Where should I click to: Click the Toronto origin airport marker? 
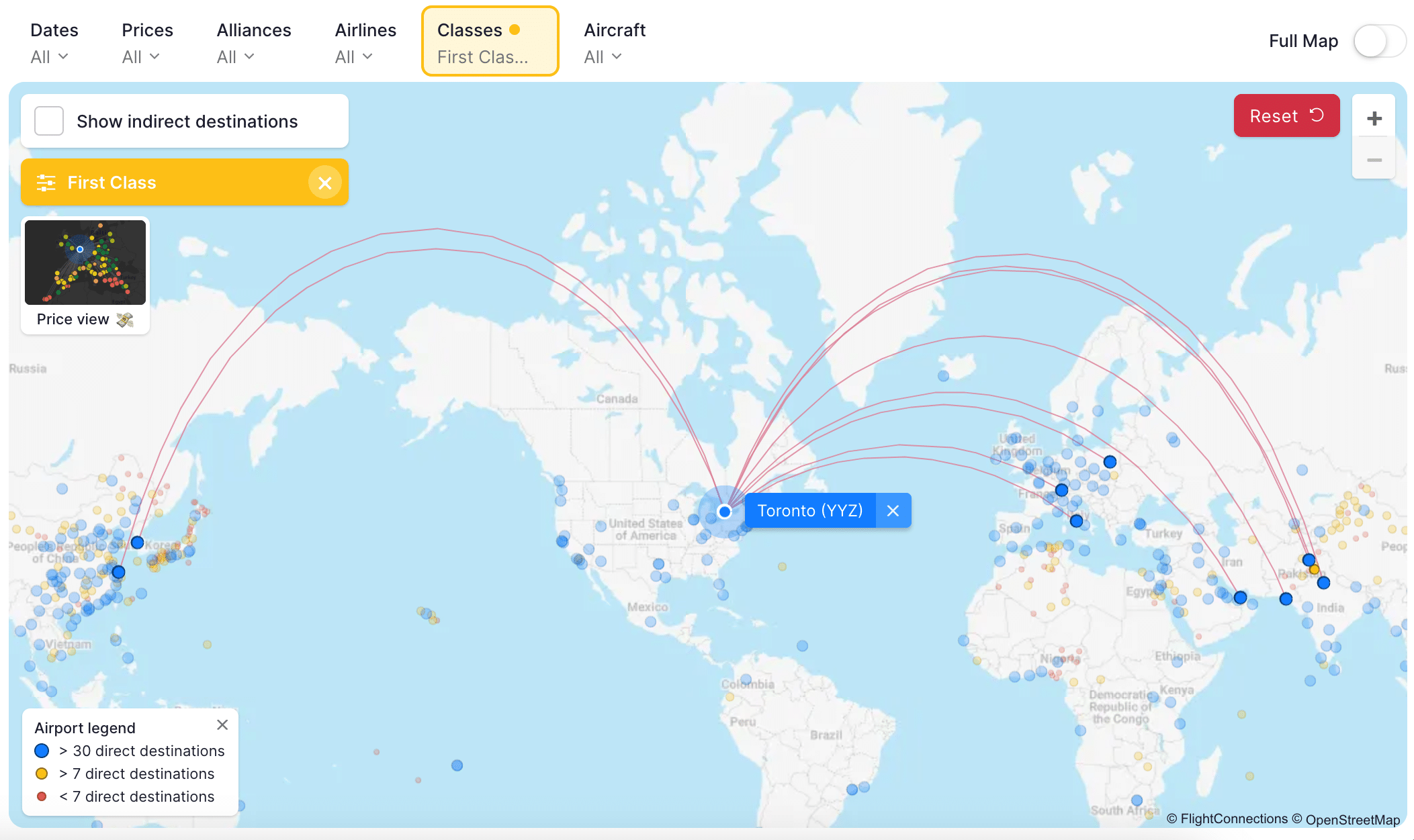(x=724, y=512)
